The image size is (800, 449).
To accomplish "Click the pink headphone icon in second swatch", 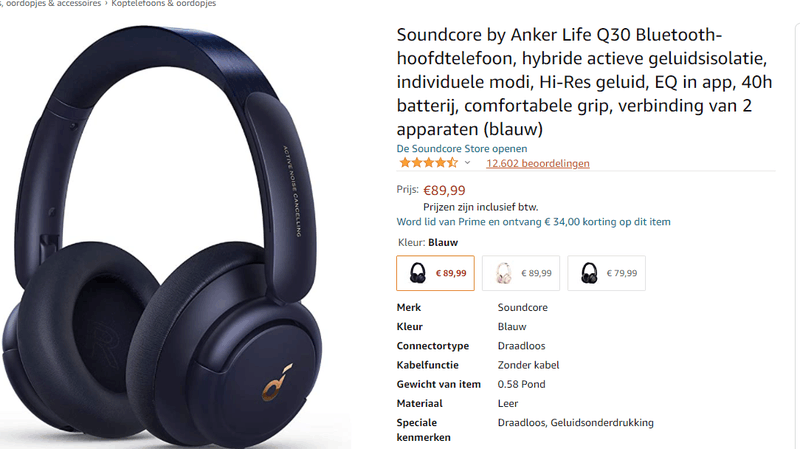I will tap(504, 273).
